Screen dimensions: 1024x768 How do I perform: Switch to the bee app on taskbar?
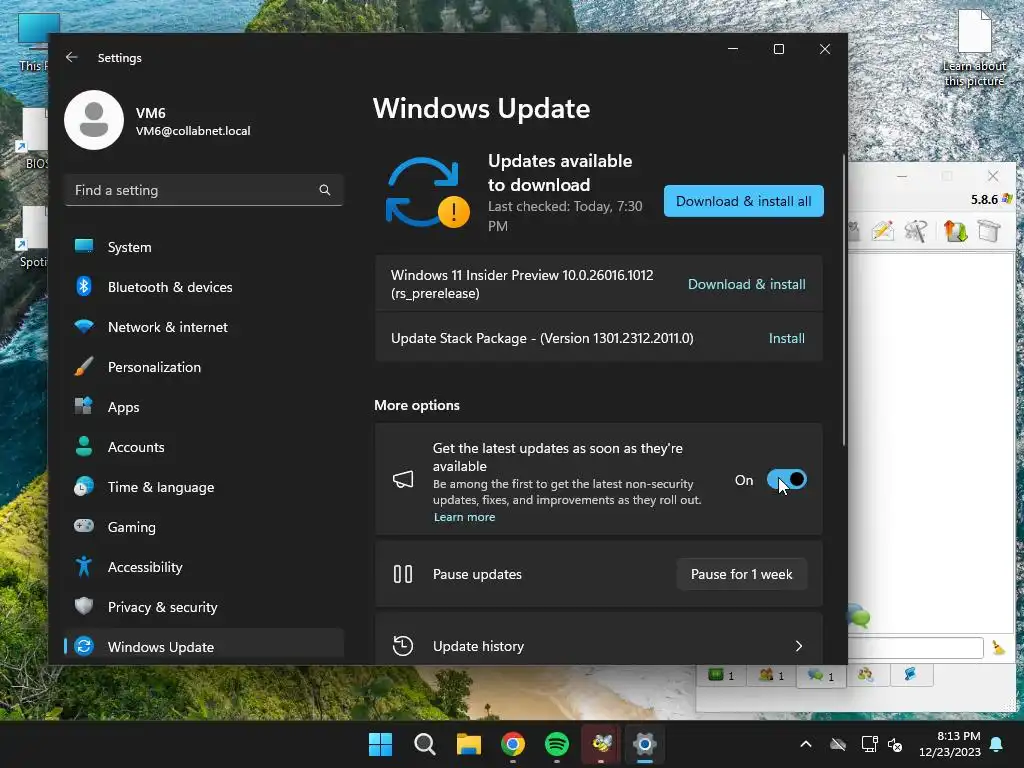[x=601, y=744]
